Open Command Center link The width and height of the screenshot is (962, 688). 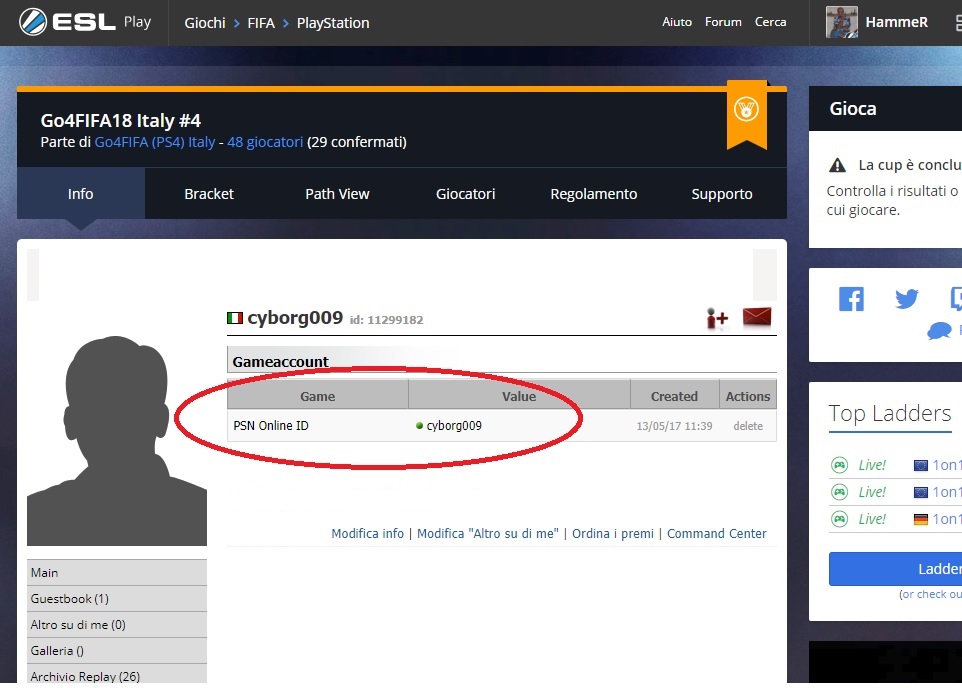pos(717,534)
